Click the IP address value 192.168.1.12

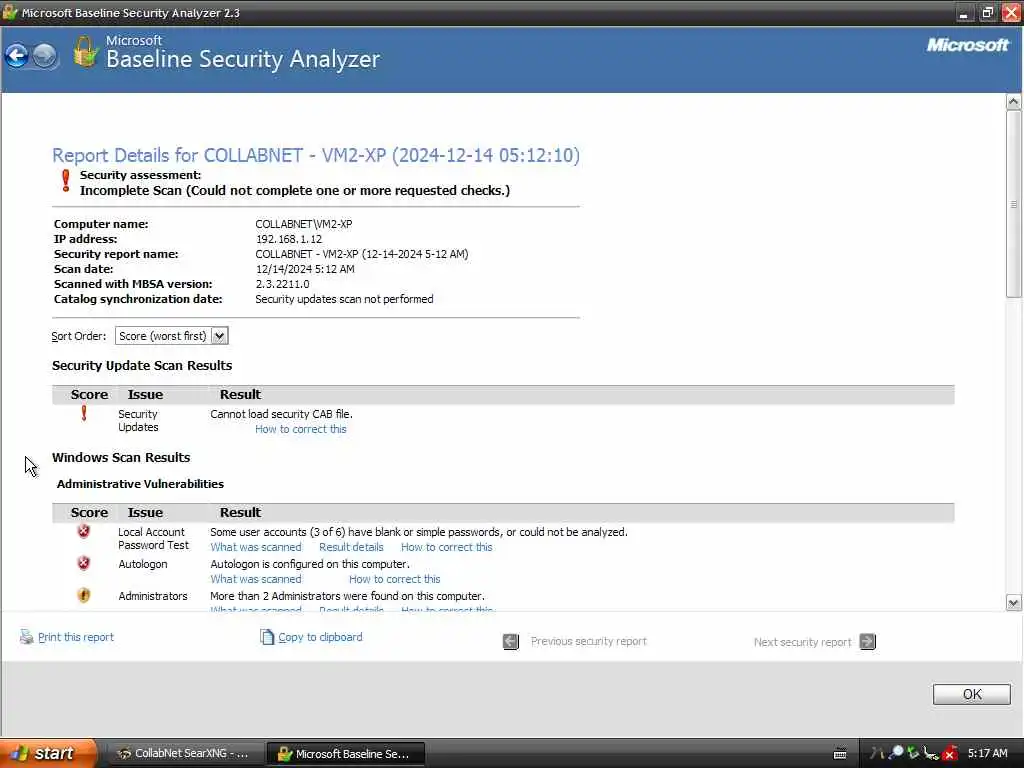(289, 239)
